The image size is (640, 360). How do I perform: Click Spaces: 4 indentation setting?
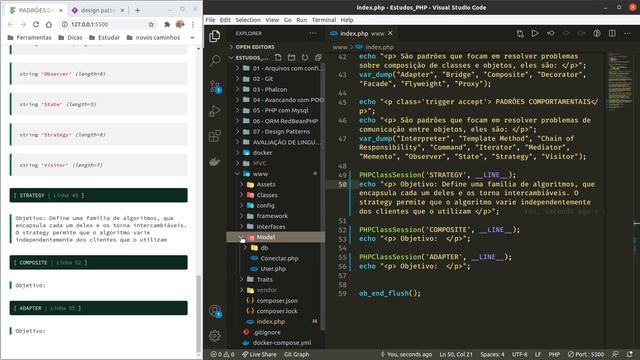pos(492,354)
